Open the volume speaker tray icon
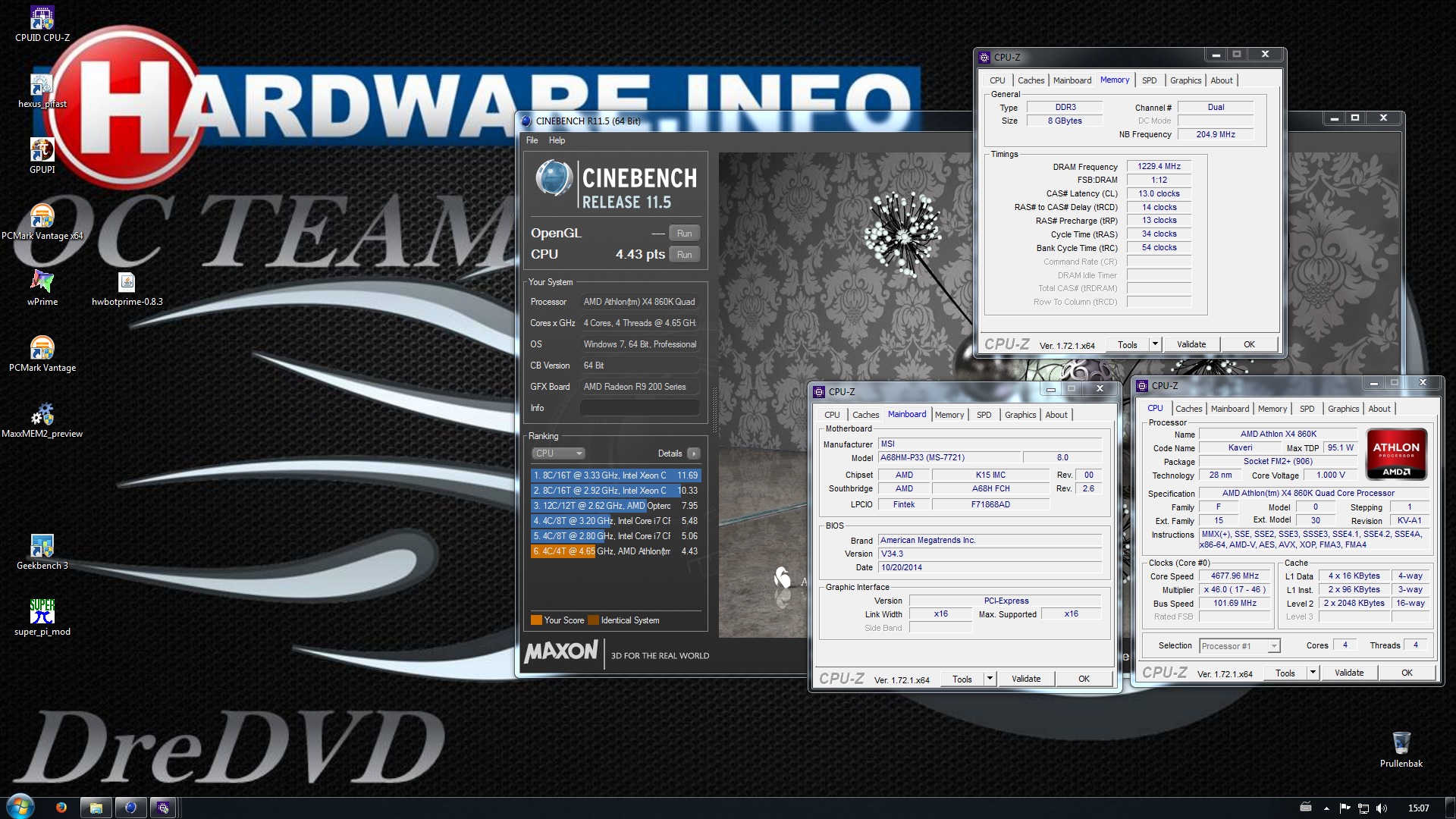Viewport: 1456px width, 819px height. pyautogui.click(x=1382, y=808)
